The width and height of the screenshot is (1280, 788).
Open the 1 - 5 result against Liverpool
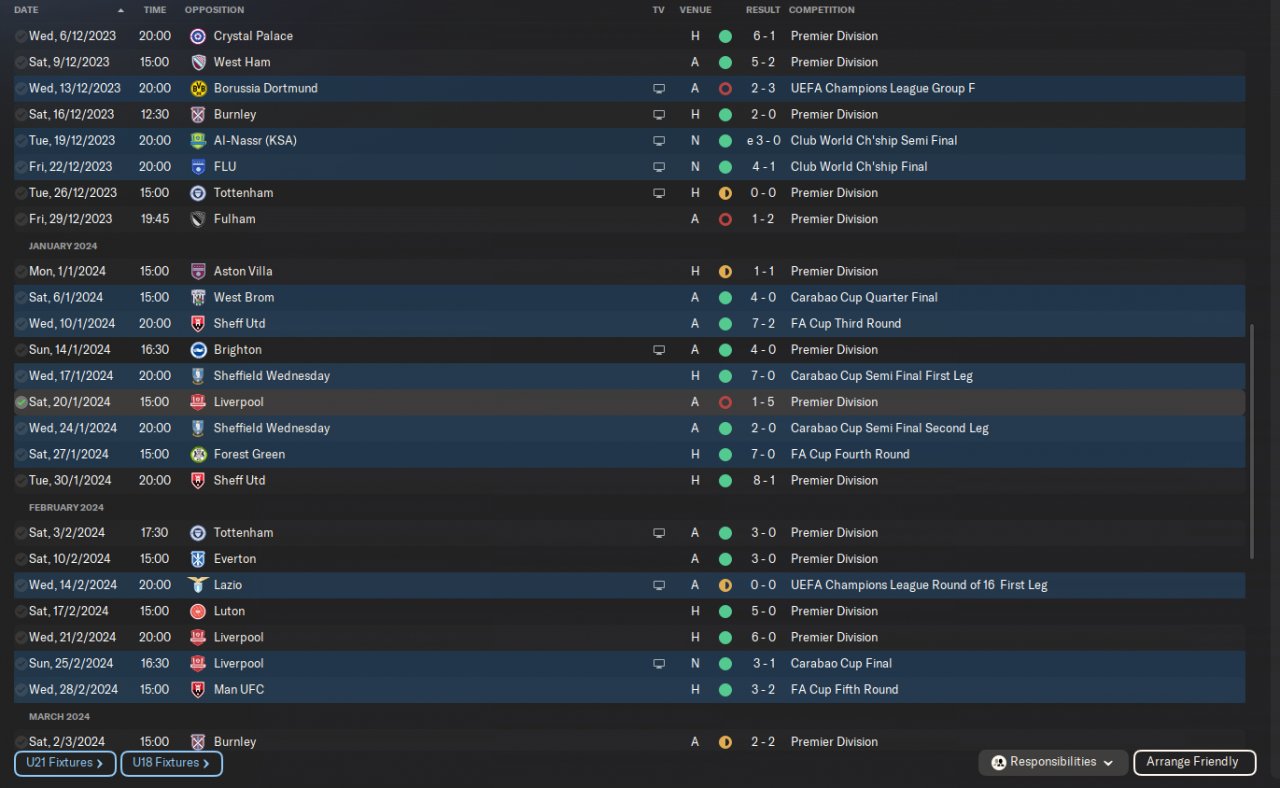[763, 402]
